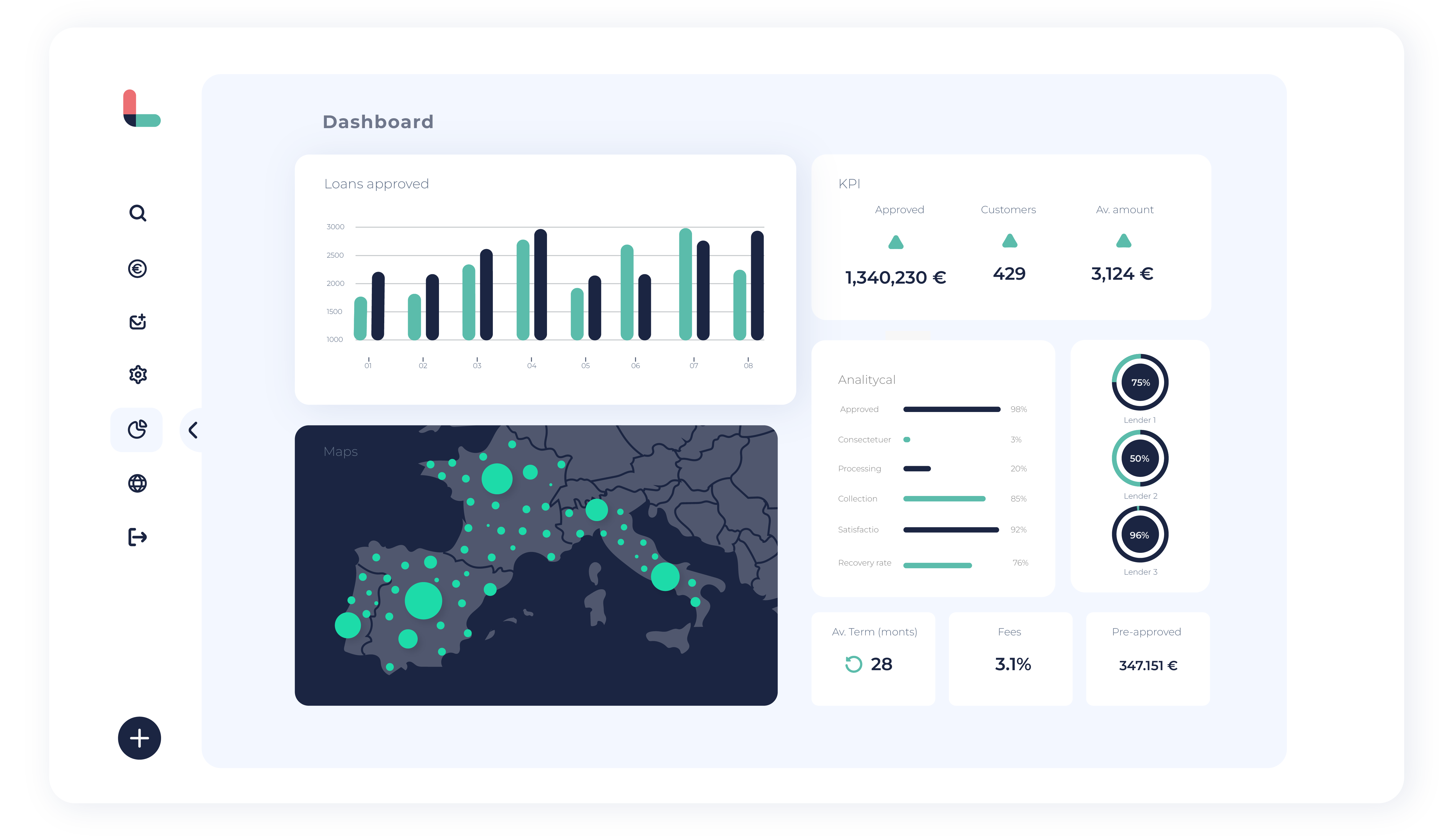Click the Lender 3 96% gauge
The width and height of the screenshot is (1439, 840).
point(1140,534)
